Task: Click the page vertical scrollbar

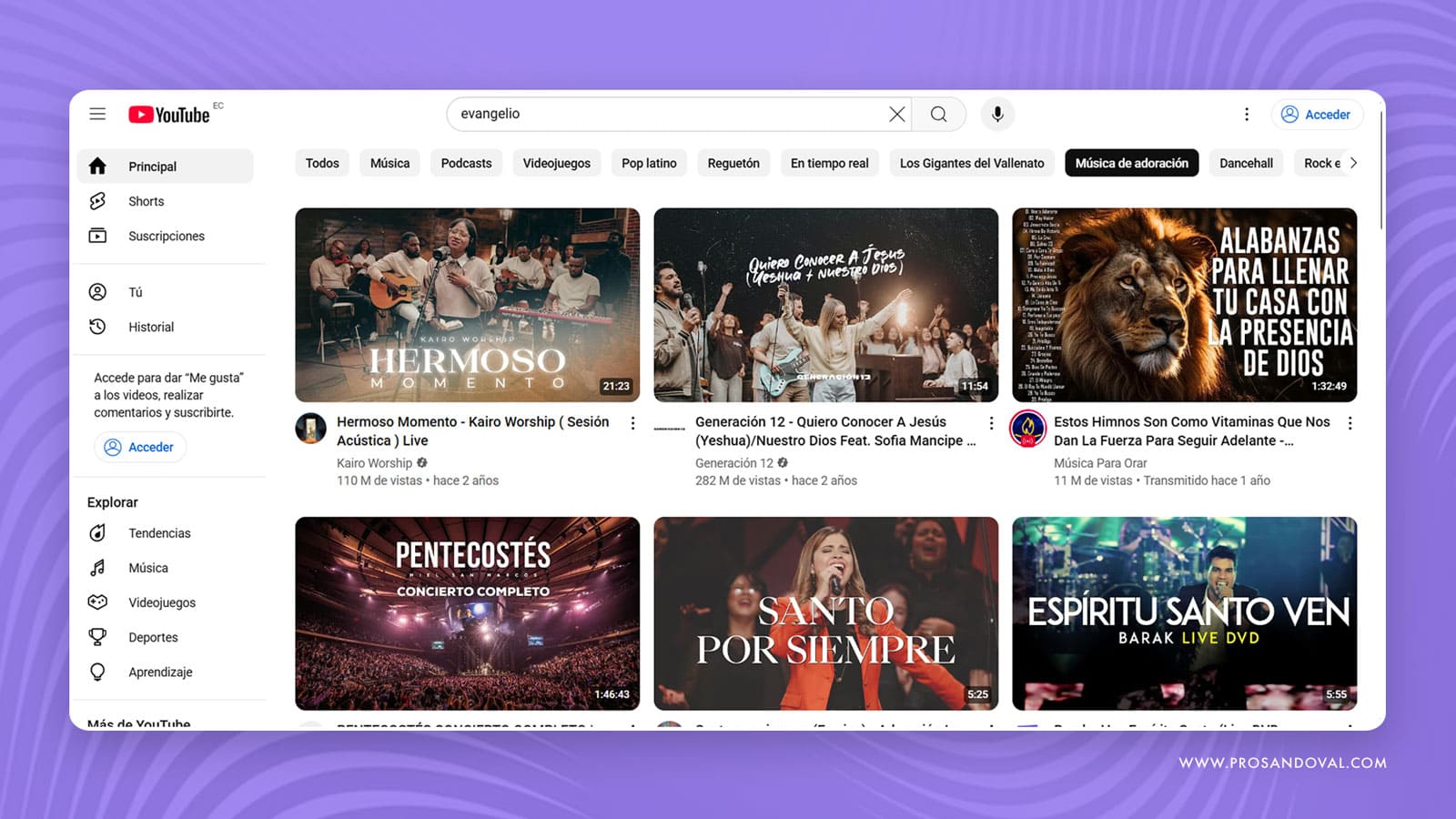Action: (1381, 168)
